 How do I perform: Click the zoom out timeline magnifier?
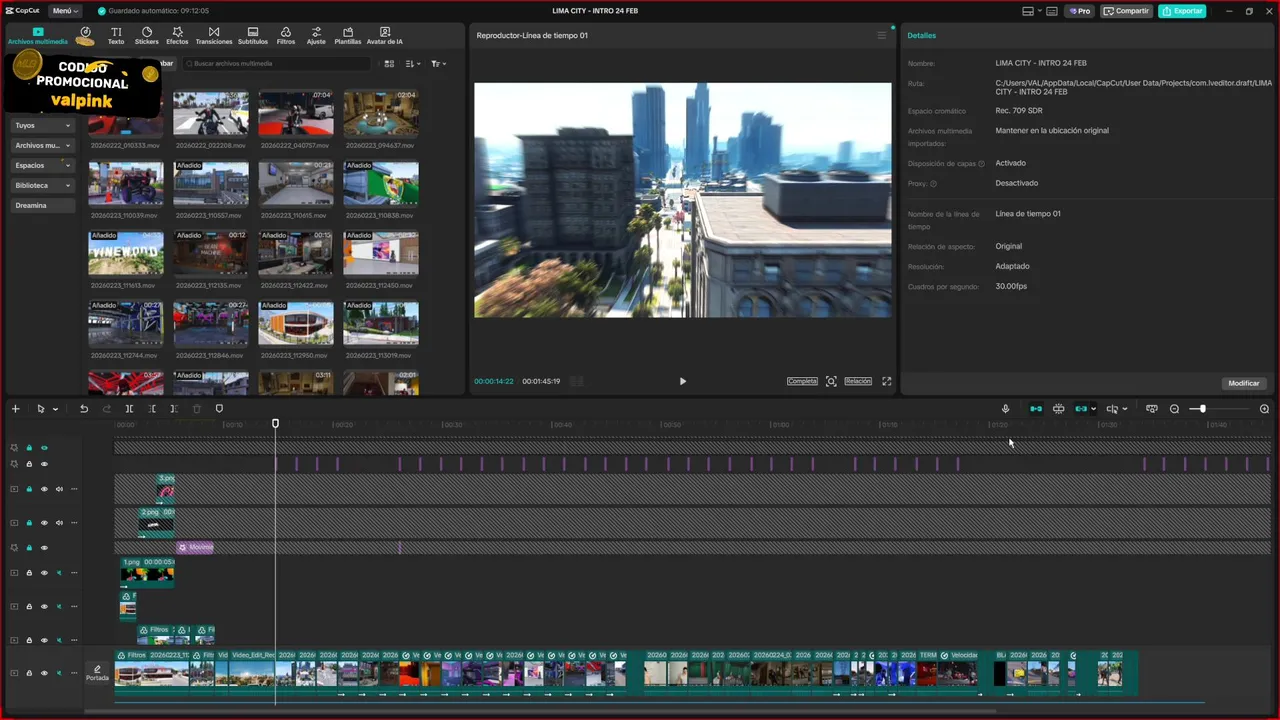pyautogui.click(x=1174, y=409)
